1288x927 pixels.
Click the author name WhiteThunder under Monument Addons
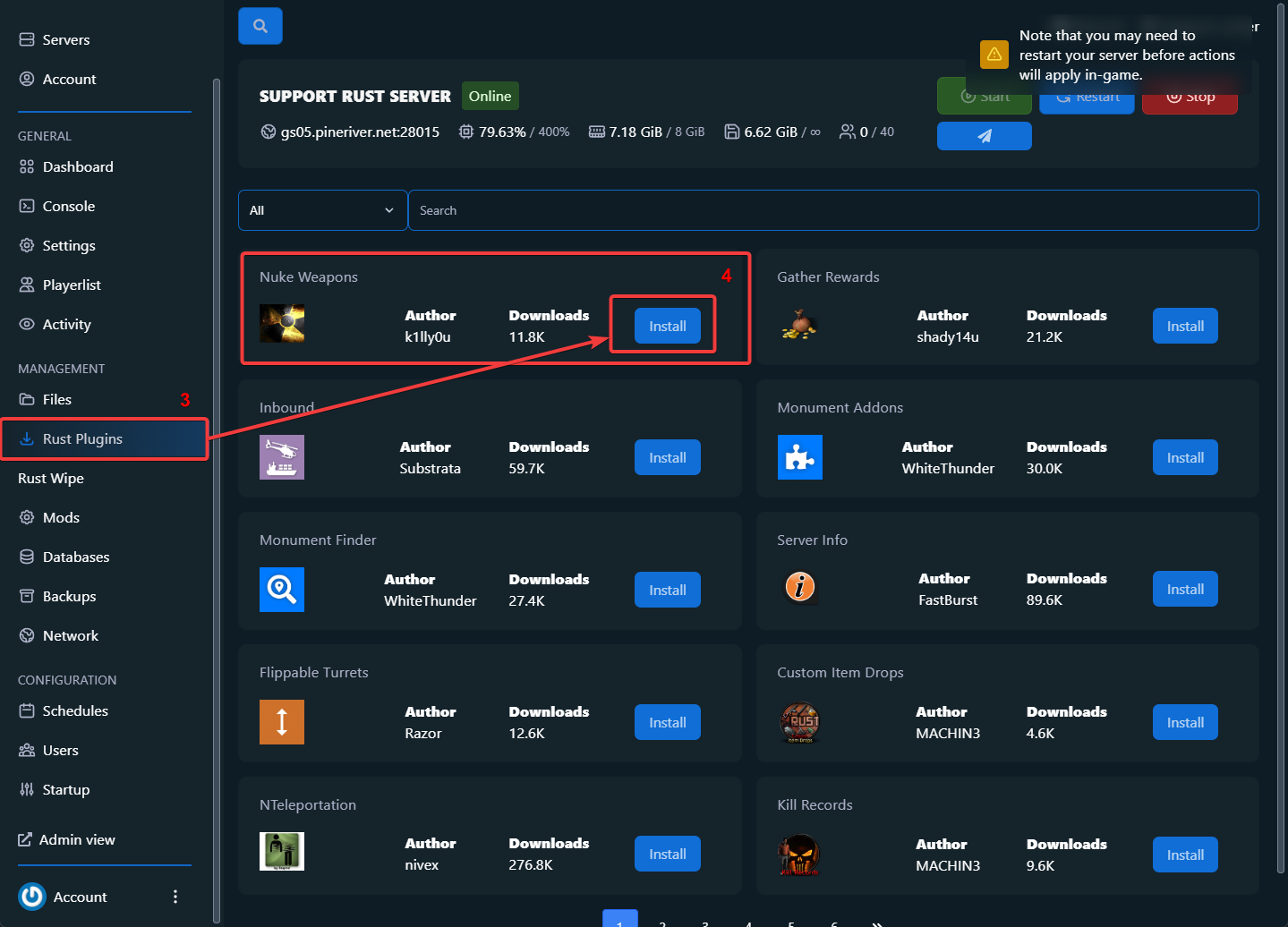pos(948,469)
